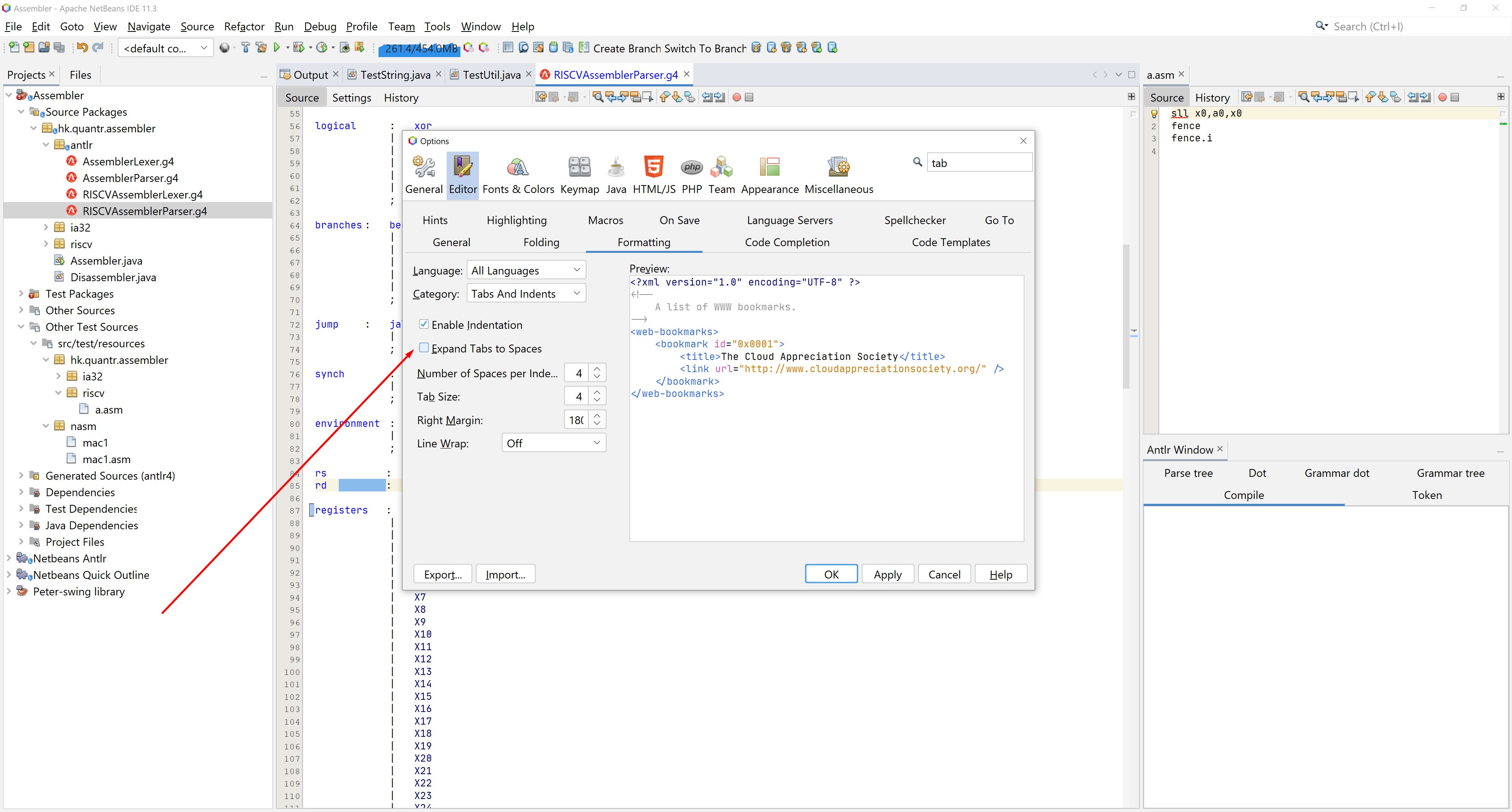The width and height of the screenshot is (1512, 812).
Task: Select AssemblerLexer.g4 in Projects tree
Action: point(128,161)
